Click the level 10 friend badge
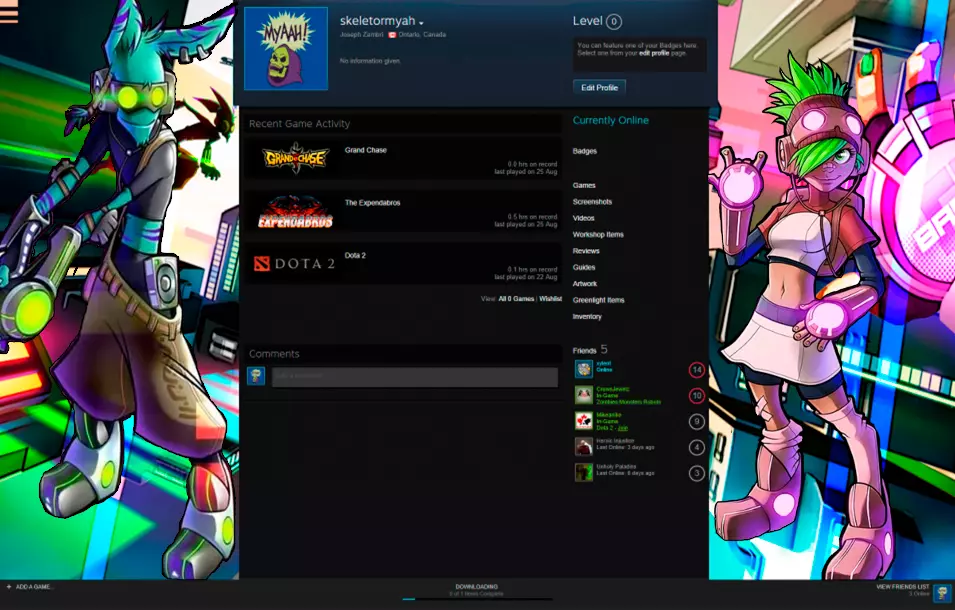The width and height of the screenshot is (955, 610). pos(697,396)
